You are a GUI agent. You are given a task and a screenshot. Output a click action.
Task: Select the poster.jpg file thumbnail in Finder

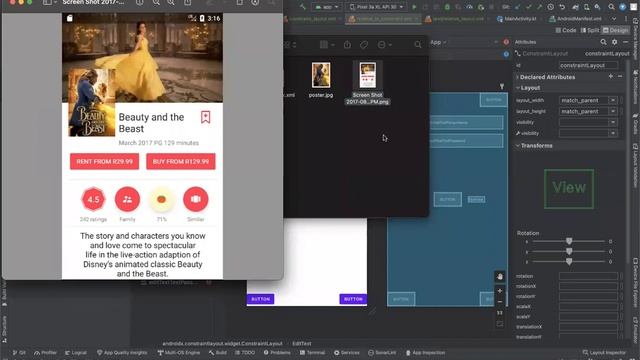pos(321,75)
